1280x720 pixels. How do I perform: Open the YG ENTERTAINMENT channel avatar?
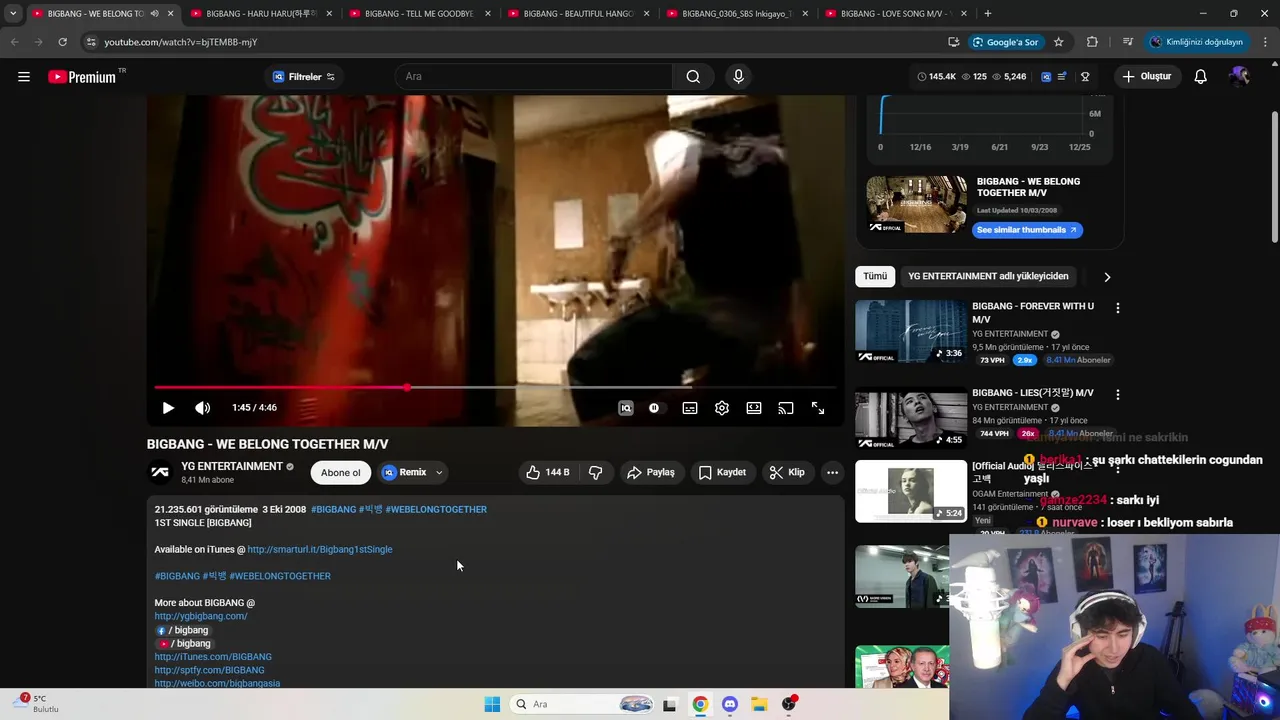tap(160, 472)
